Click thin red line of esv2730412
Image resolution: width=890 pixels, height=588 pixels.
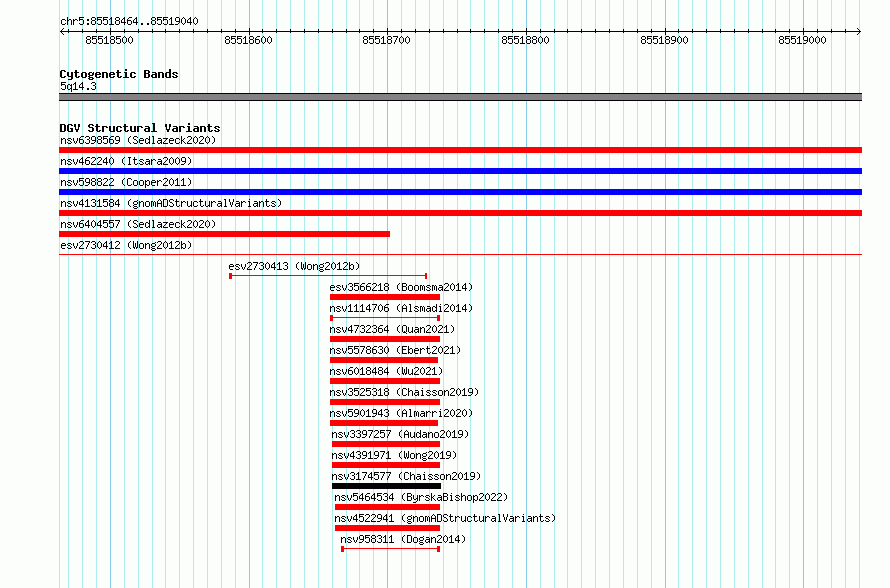pyautogui.click(x=460, y=255)
